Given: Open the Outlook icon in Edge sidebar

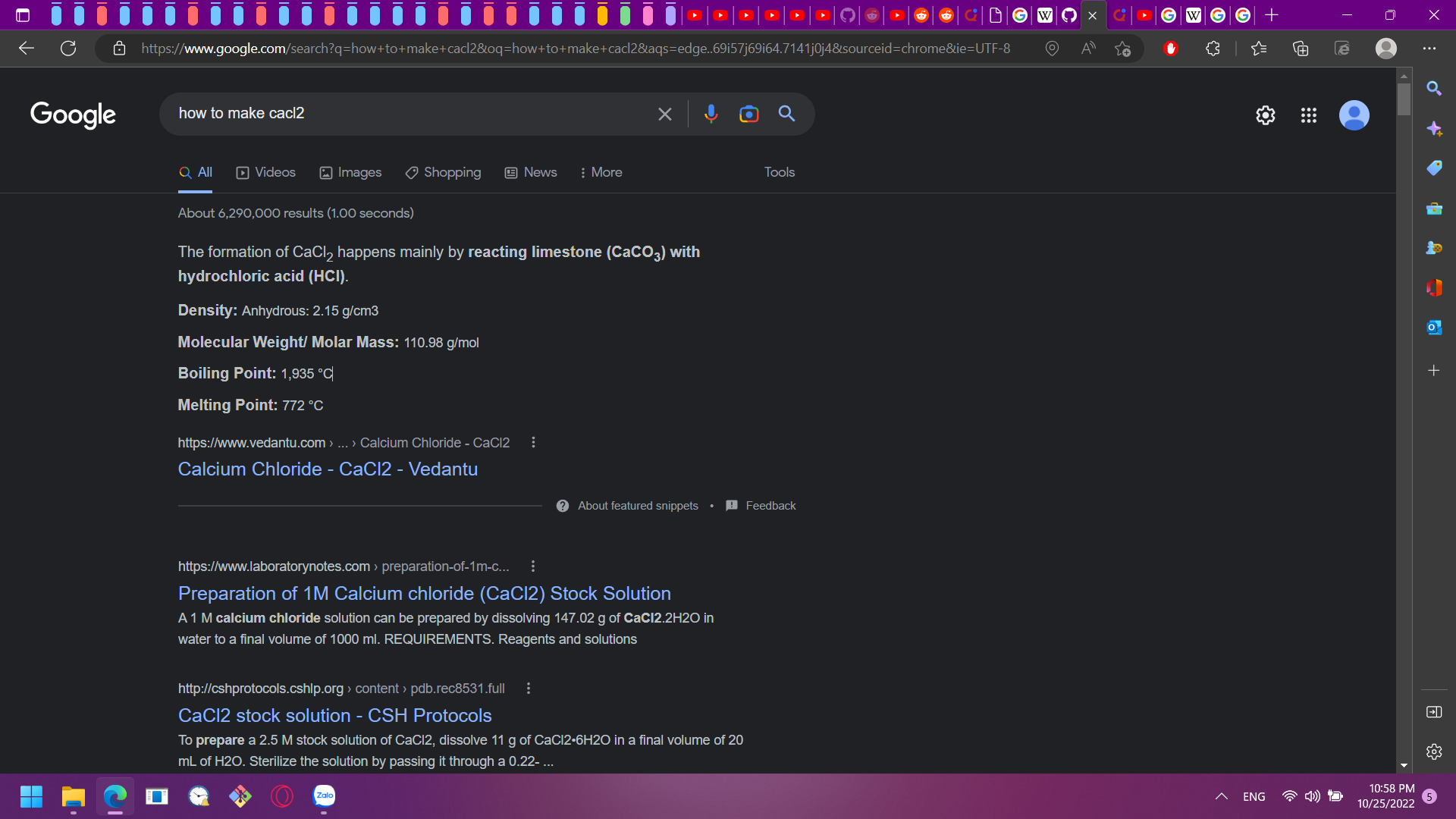Looking at the screenshot, I should point(1434,328).
